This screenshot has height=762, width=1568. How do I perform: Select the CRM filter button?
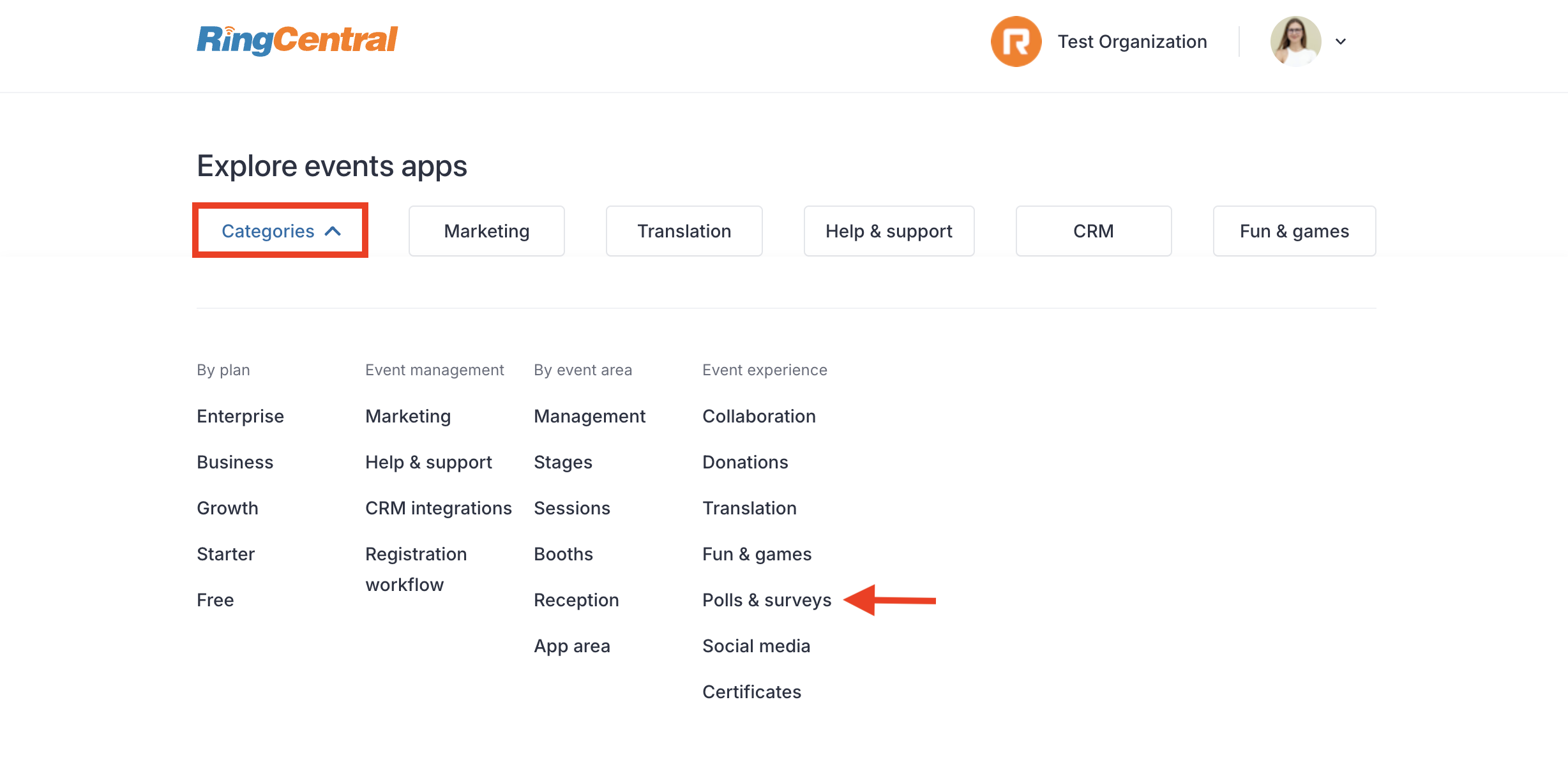pos(1094,231)
